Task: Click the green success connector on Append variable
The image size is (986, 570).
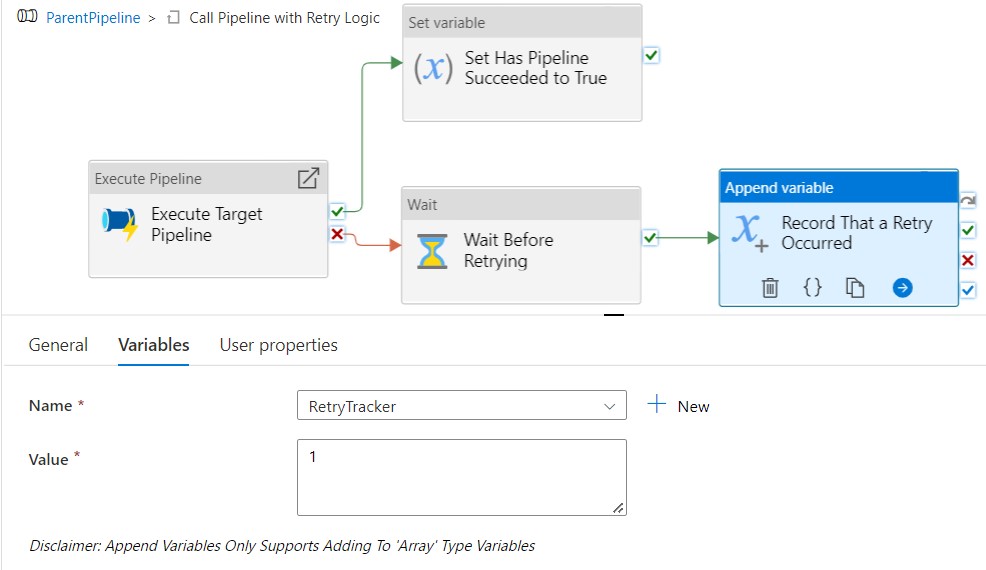Action: click(968, 230)
